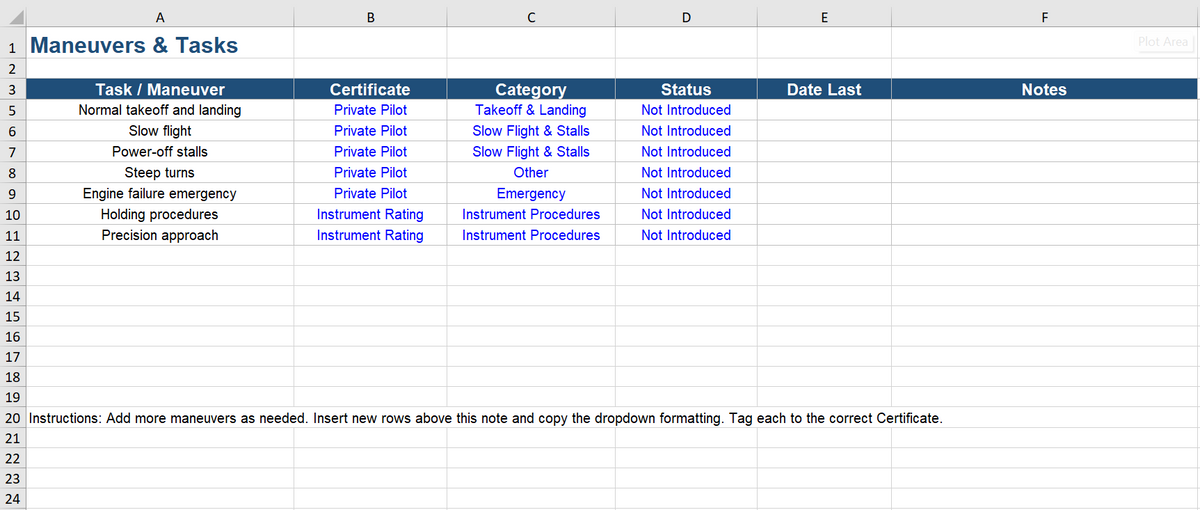Viewport: 1200px width, 510px height.
Task: Open Certificate cell for Holding procedures
Action: tap(370, 214)
